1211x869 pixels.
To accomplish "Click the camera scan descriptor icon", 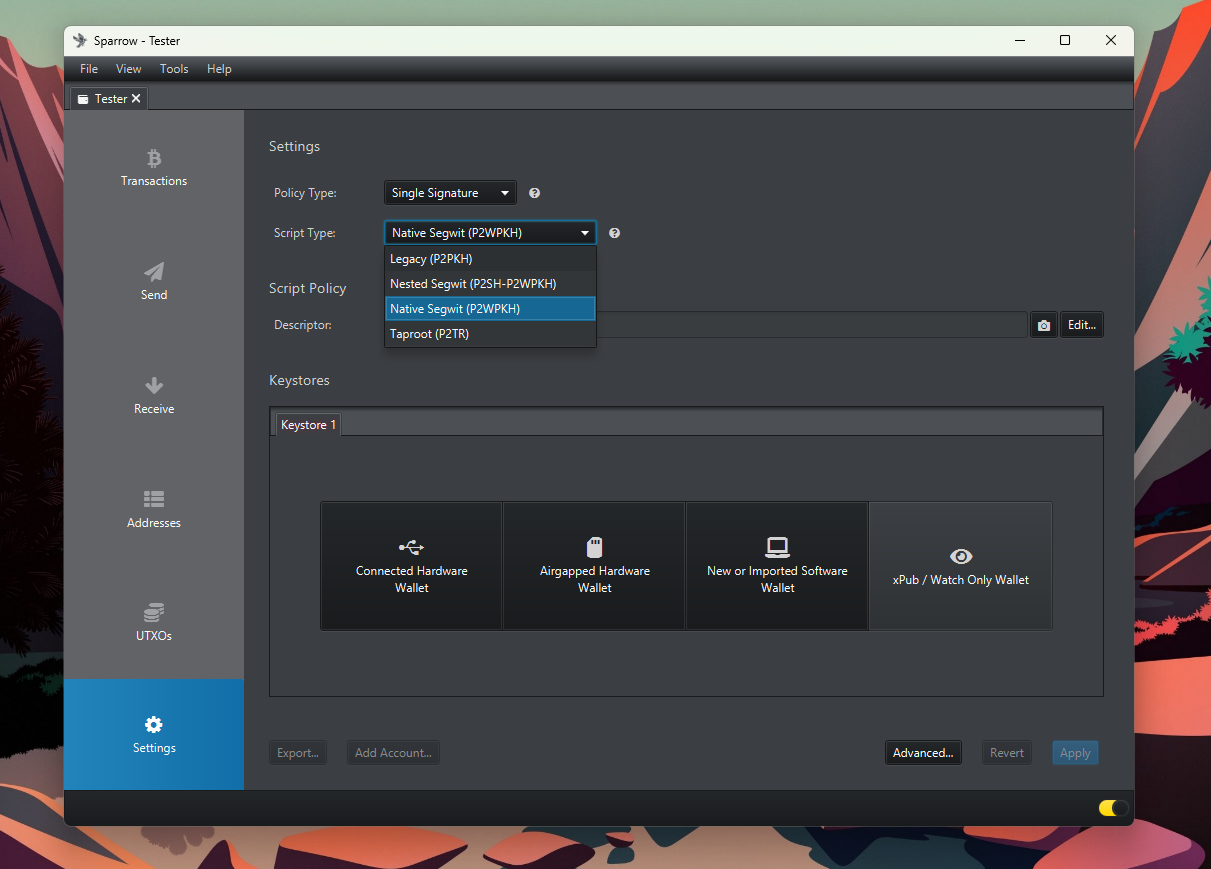I will point(1044,325).
